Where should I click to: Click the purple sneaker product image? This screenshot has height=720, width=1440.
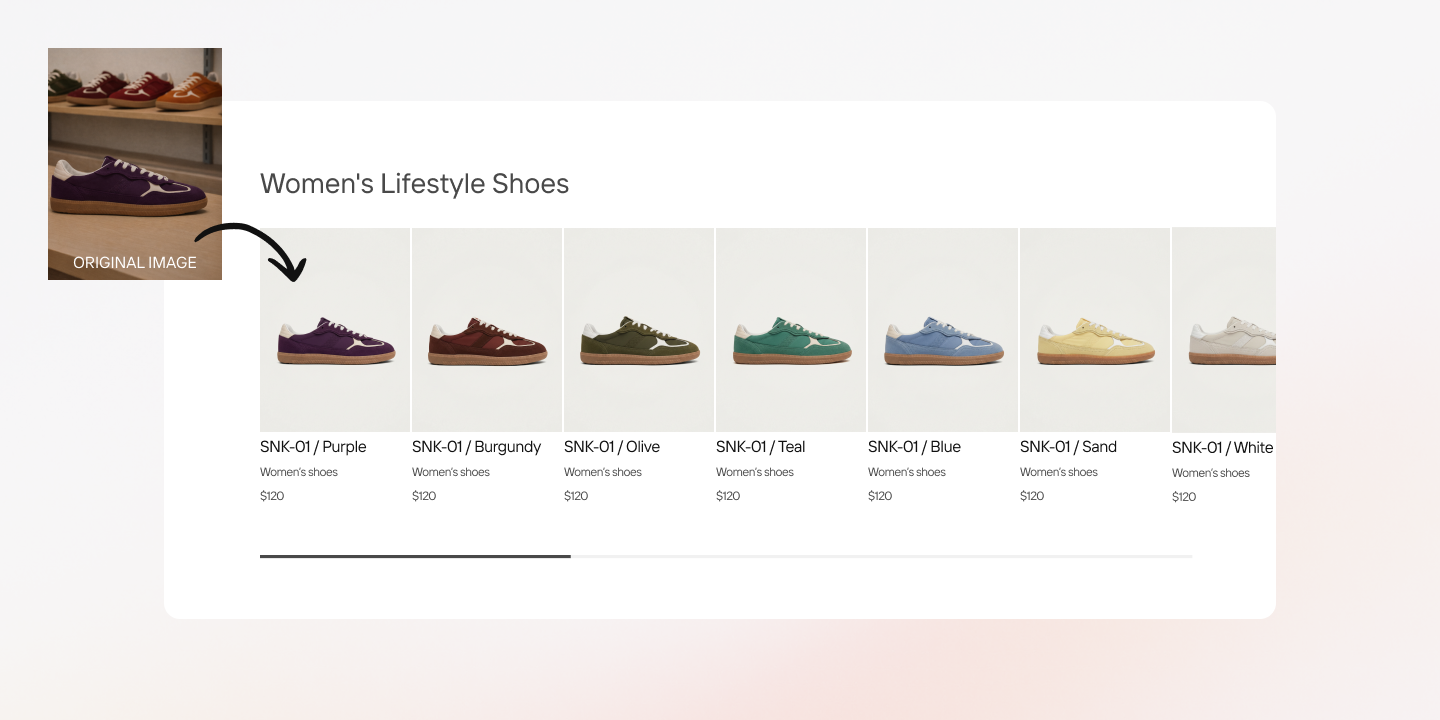[335, 331]
